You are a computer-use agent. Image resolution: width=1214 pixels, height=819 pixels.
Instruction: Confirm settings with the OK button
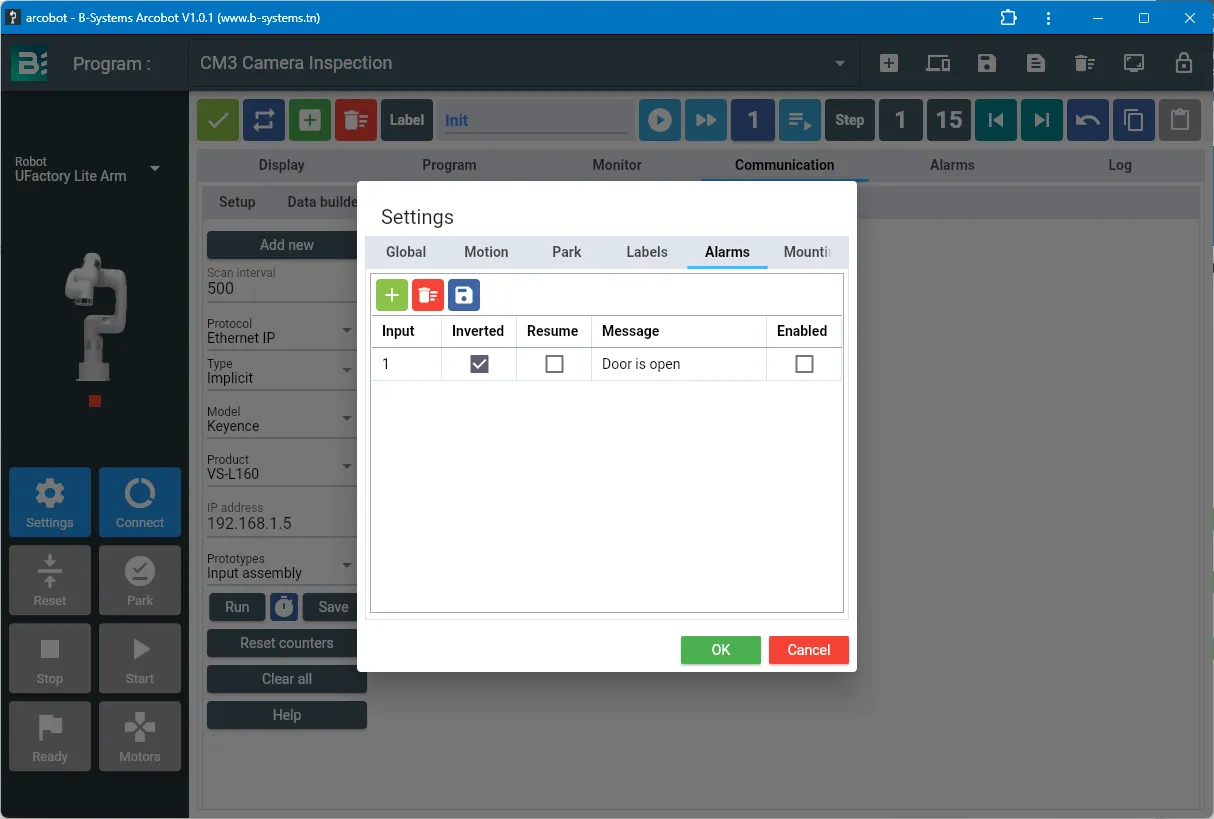(x=721, y=650)
